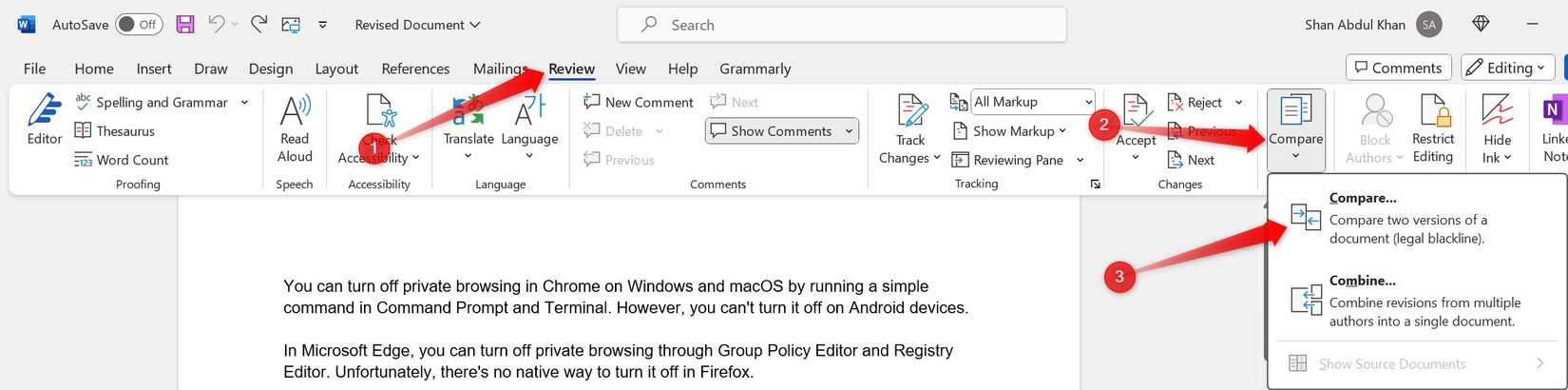The height and width of the screenshot is (390, 1568).
Task: Click the Accept change icon
Action: (x=1136, y=111)
